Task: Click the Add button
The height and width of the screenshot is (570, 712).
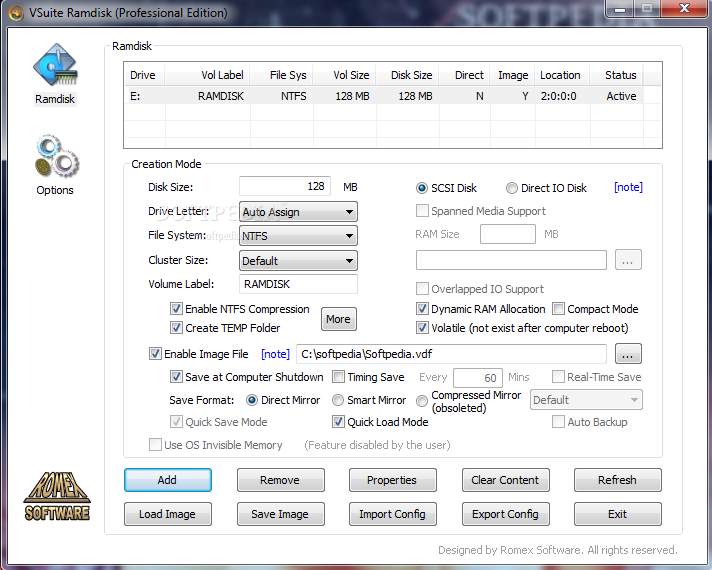Action: pos(168,480)
